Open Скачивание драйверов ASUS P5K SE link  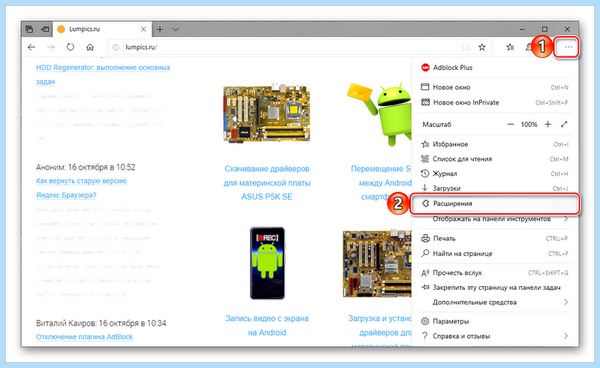[267, 183]
